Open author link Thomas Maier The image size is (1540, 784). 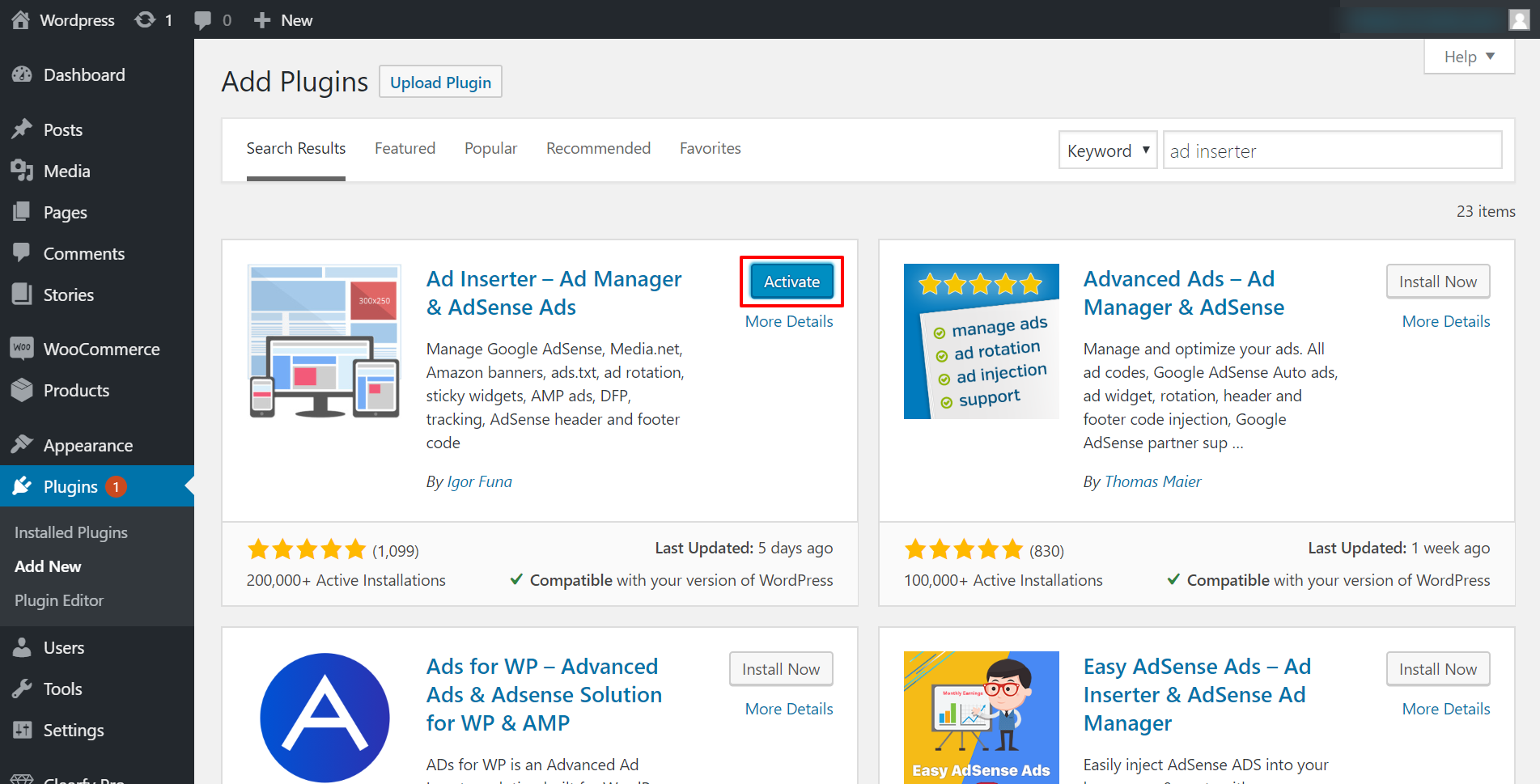pos(1152,481)
